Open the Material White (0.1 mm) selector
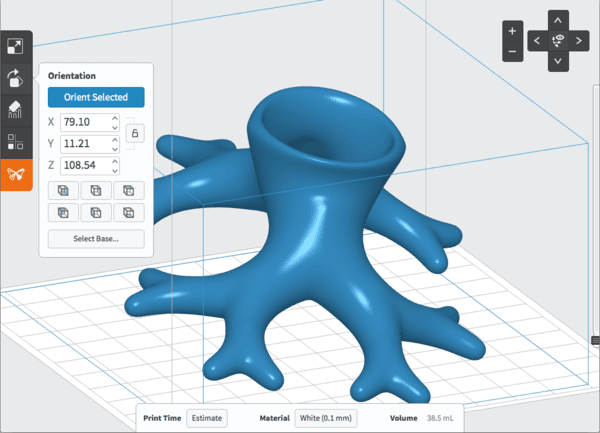The height and width of the screenshot is (433, 600). [325, 417]
